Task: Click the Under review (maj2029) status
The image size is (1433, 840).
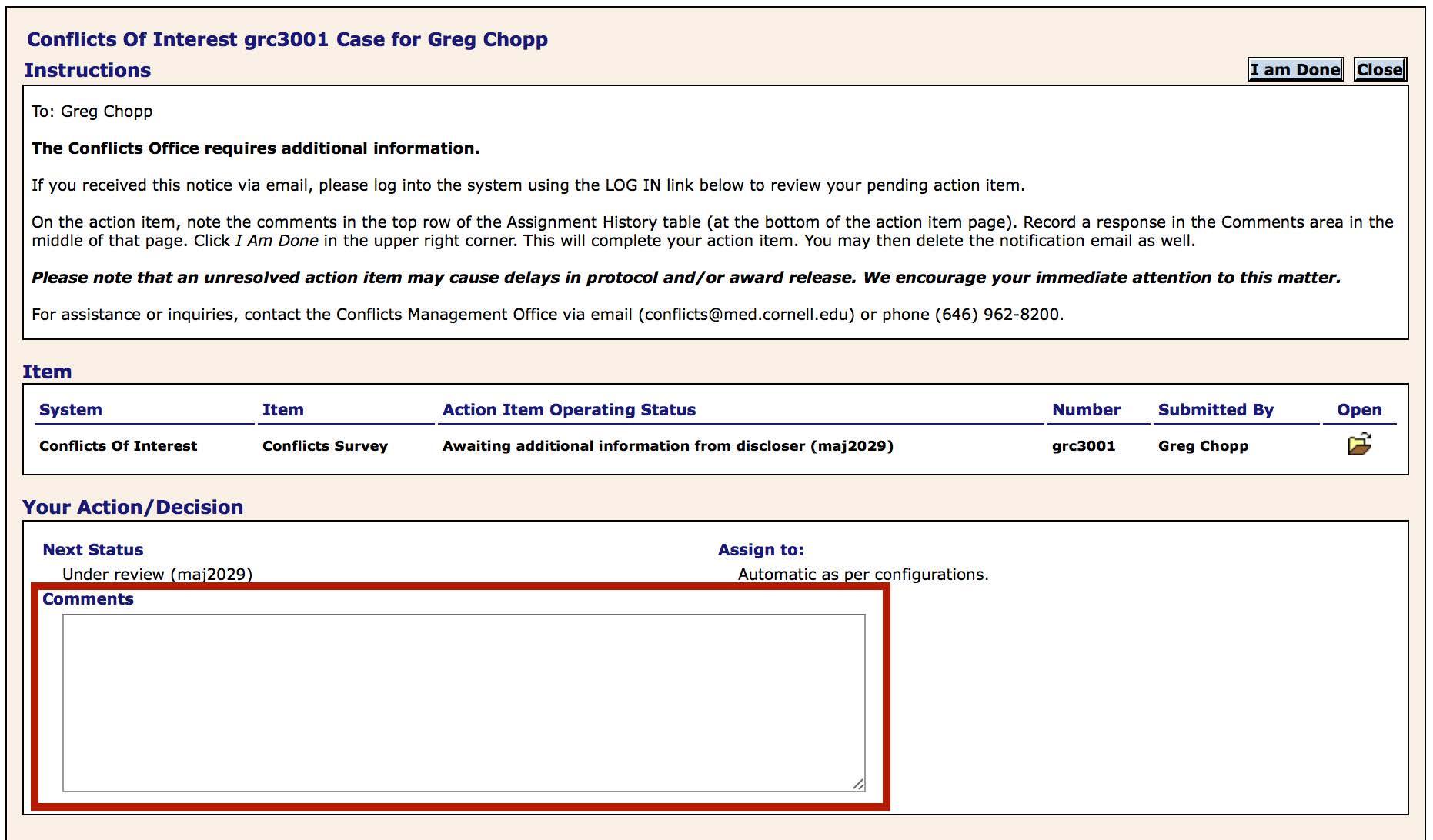Action: tap(157, 575)
